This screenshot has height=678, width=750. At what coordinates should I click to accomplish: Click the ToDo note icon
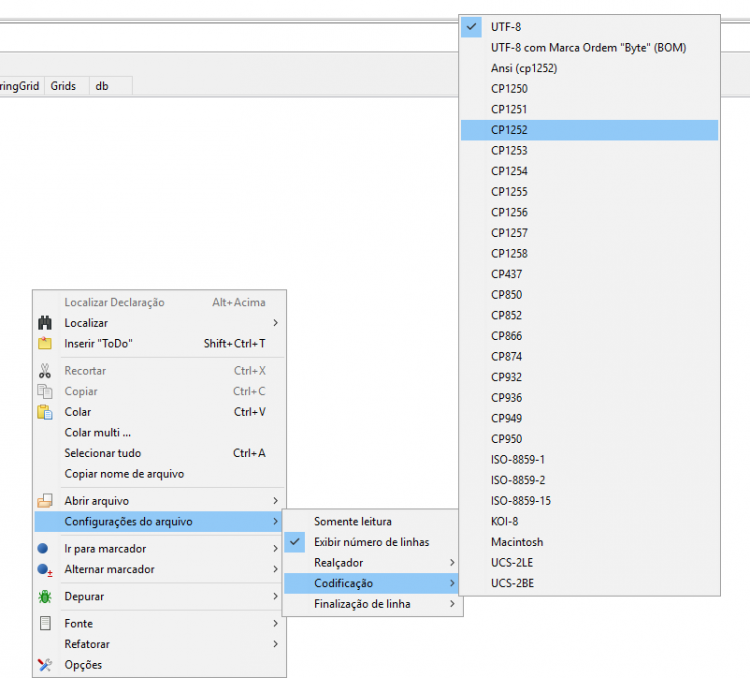coord(45,344)
